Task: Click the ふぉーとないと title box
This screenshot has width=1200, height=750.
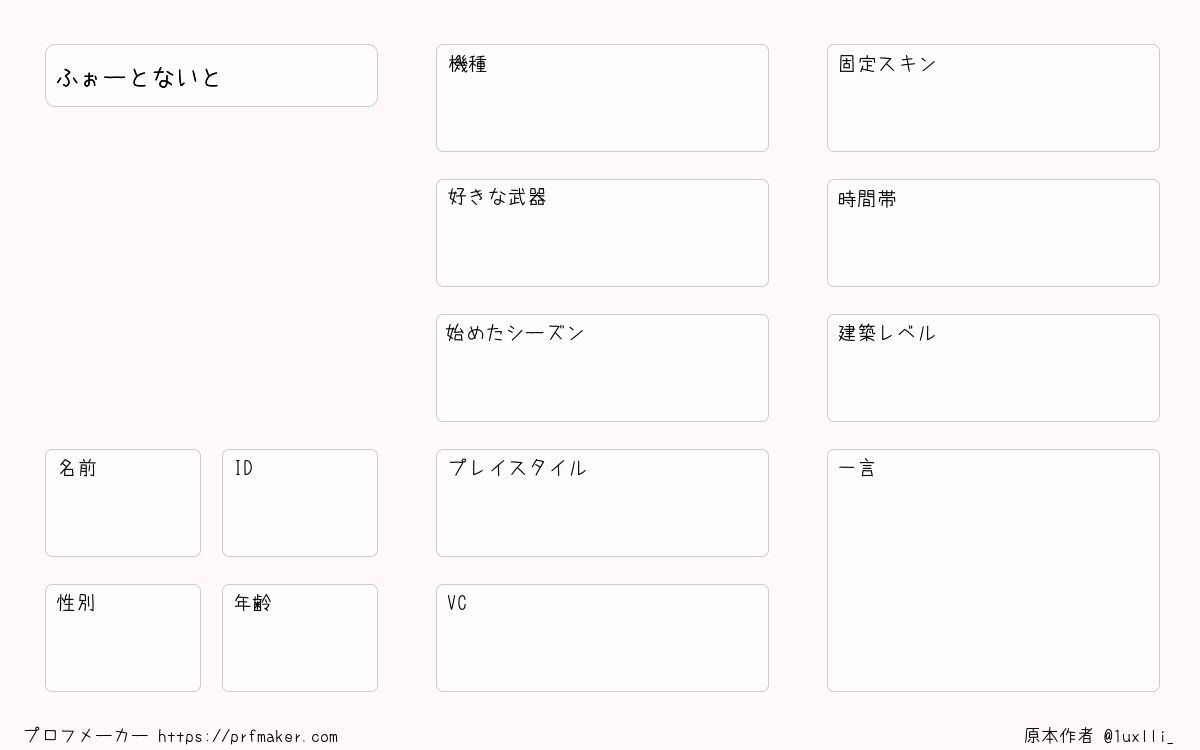Action: (x=211, y=75)
